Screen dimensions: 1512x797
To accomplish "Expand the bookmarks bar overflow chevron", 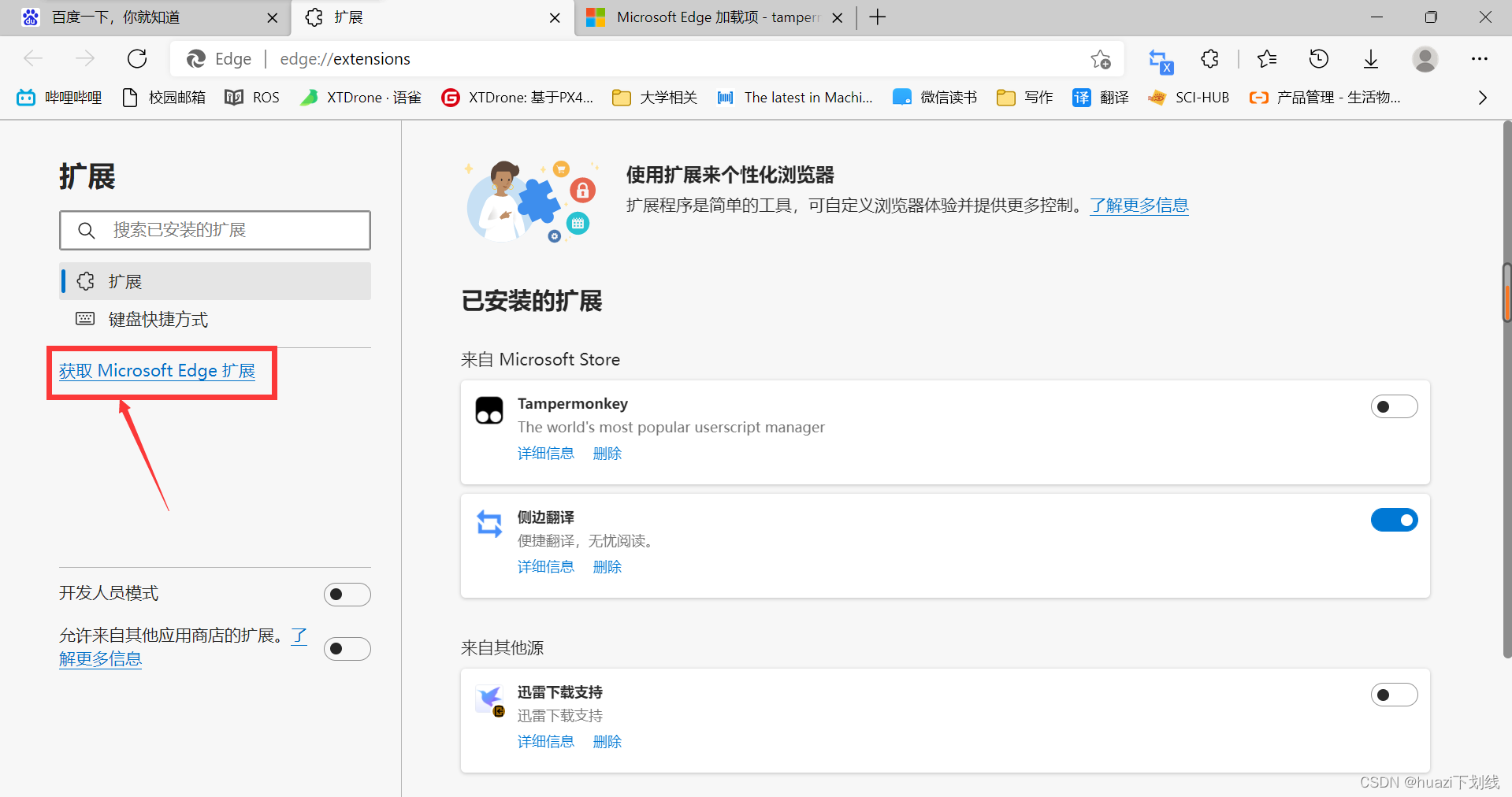I will point(1481,97).
